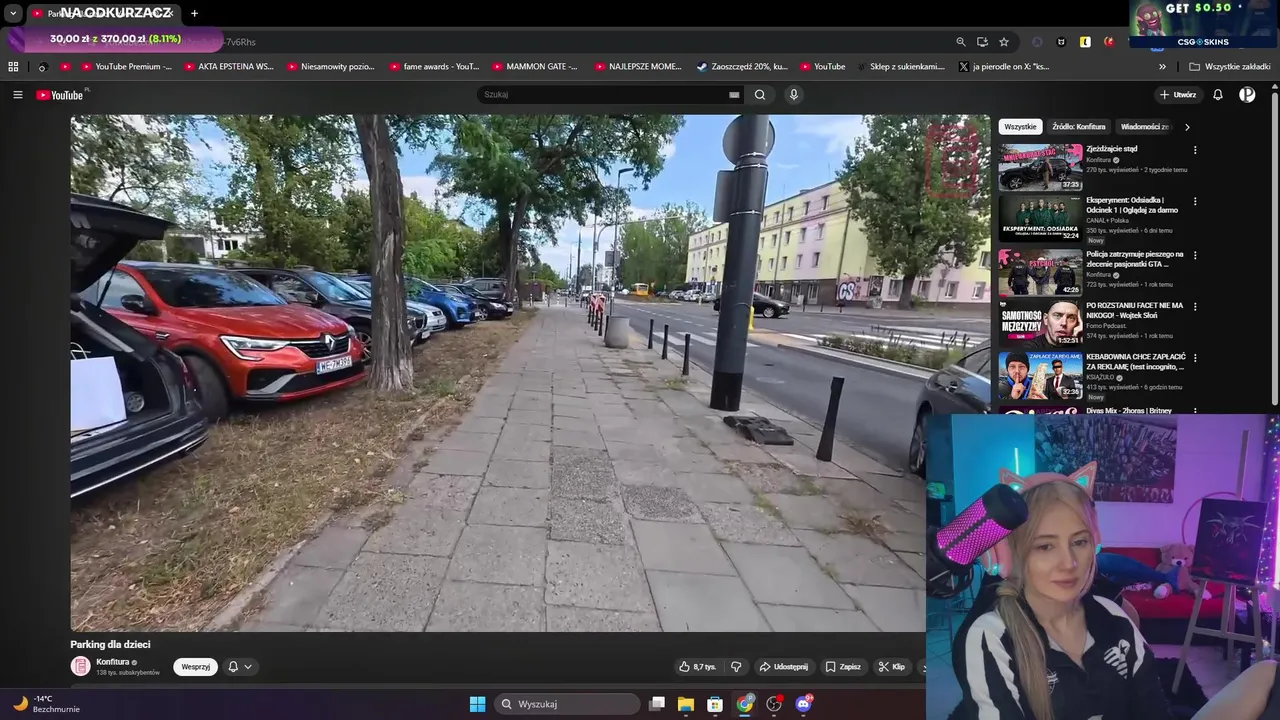The image size is (1280, 720).
Task: Open YouTube notifications bell
Action: [x=1218, y=95]
